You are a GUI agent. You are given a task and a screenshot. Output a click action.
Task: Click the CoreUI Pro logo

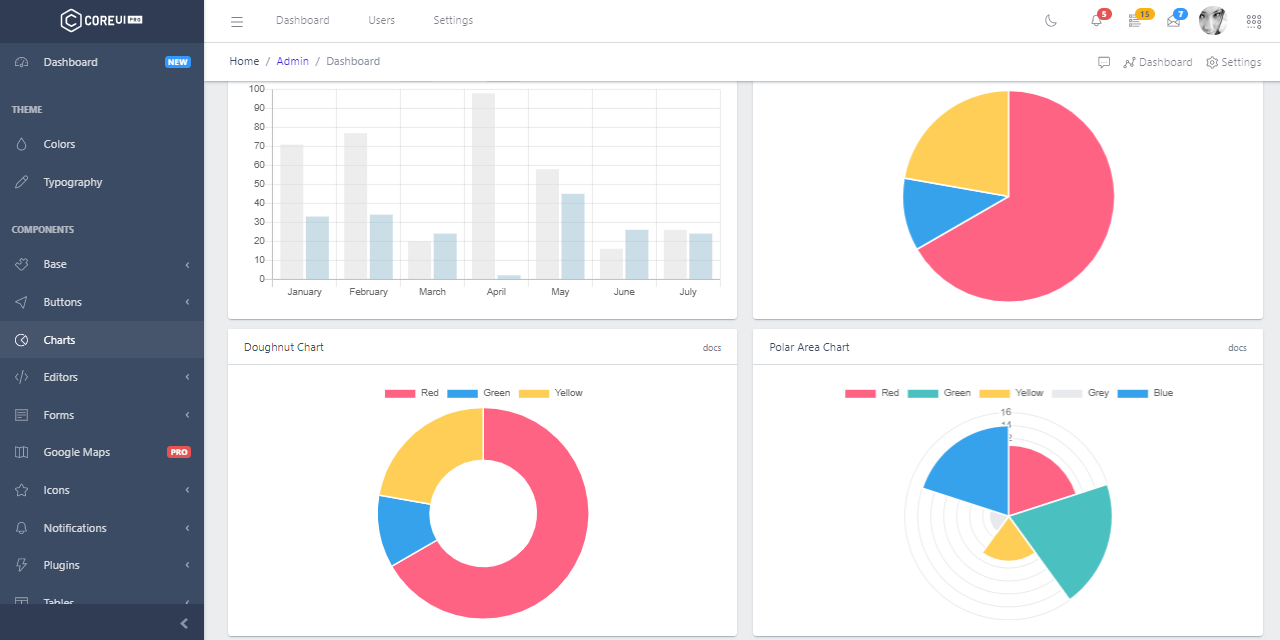tap(101, 20)
